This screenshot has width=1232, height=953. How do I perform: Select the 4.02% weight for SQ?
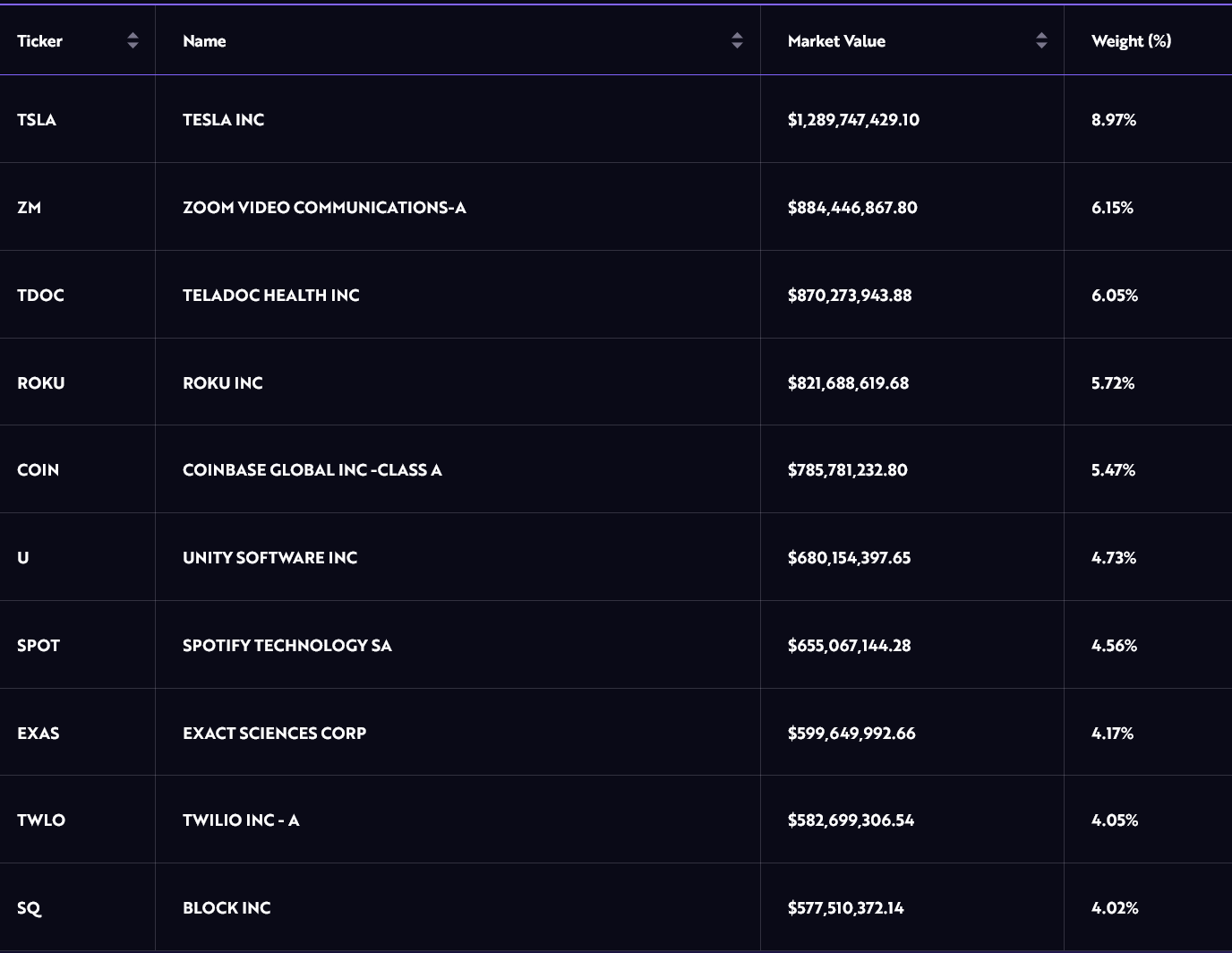coord(1115,908)
